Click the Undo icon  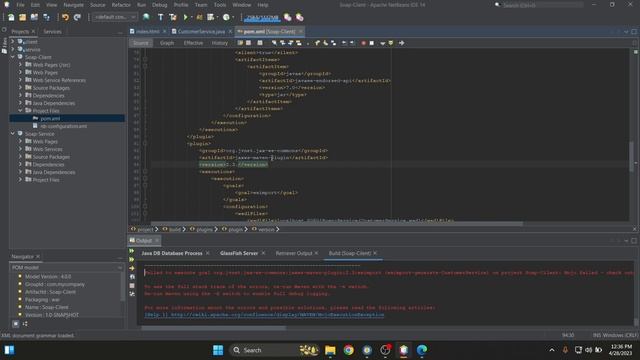65,17
